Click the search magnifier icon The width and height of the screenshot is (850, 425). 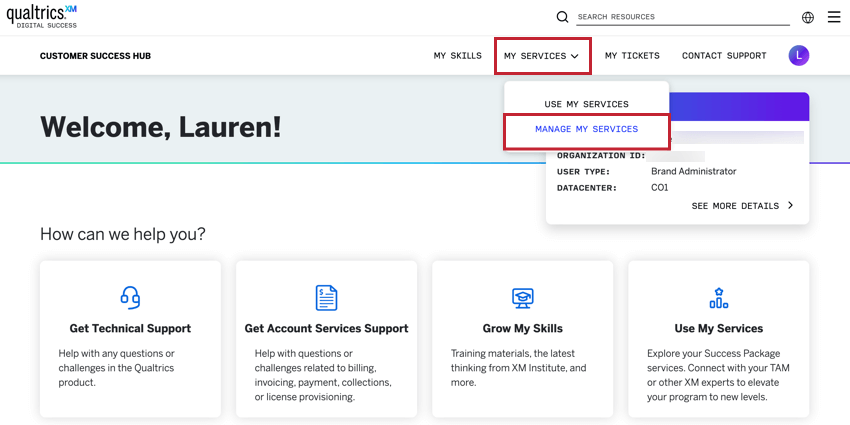coord(563,17)
